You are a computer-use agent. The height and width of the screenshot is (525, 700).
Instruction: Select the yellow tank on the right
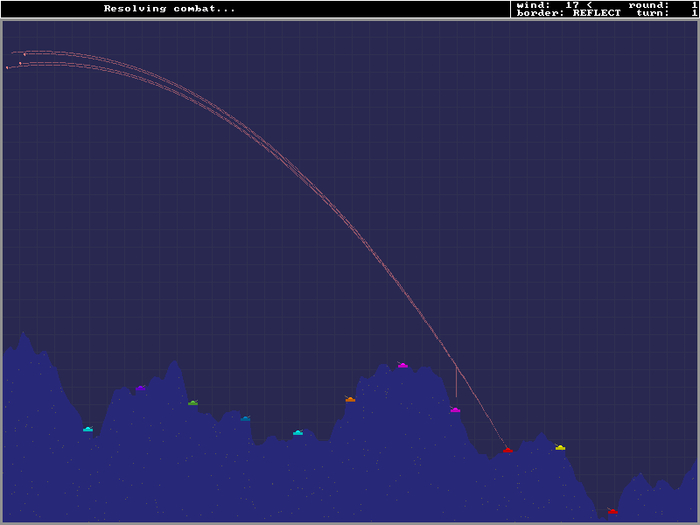click(560, 447)
